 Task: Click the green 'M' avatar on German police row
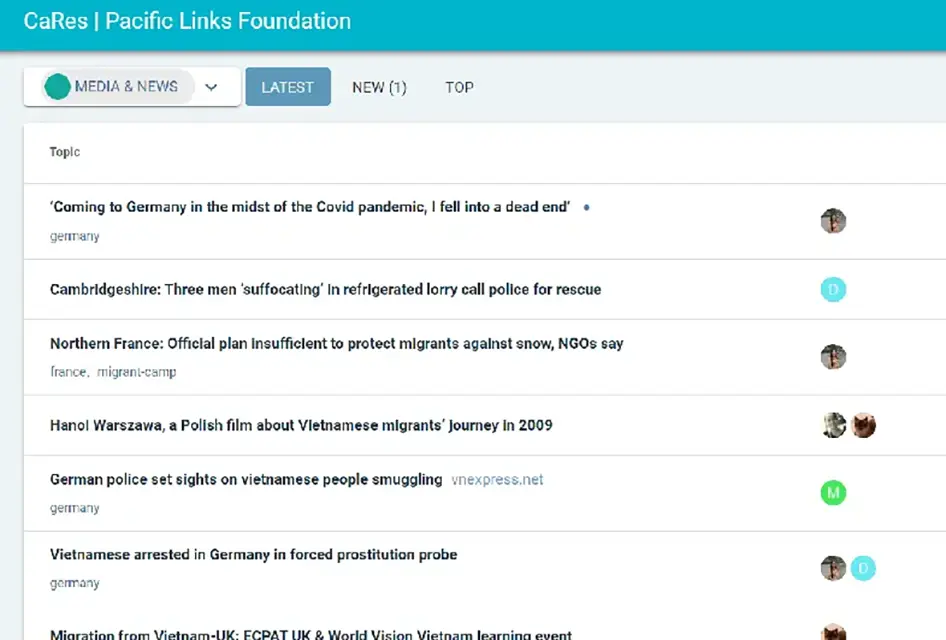coord(833,492)
